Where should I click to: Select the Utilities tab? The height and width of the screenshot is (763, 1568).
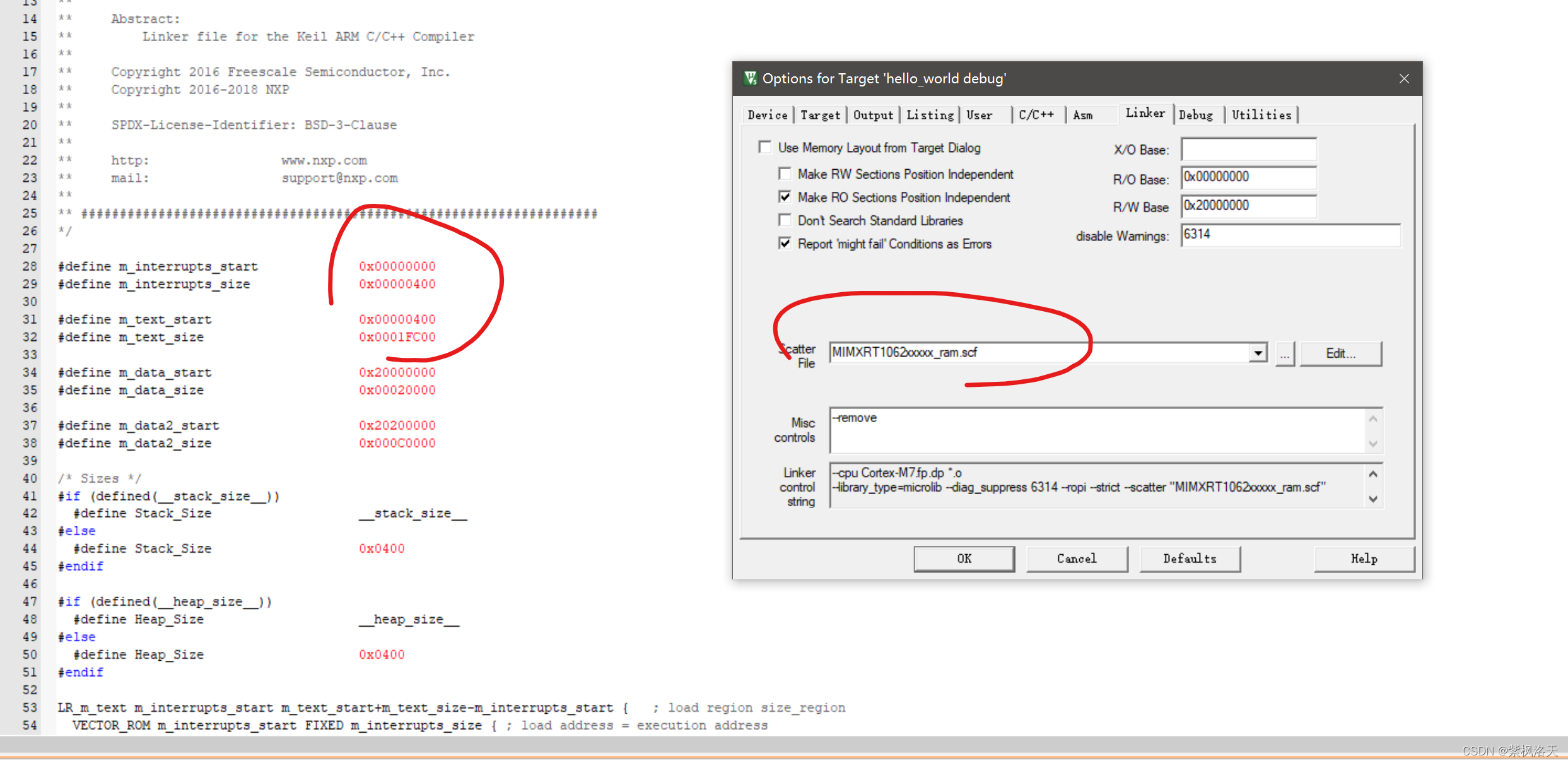coord(1261,115)
